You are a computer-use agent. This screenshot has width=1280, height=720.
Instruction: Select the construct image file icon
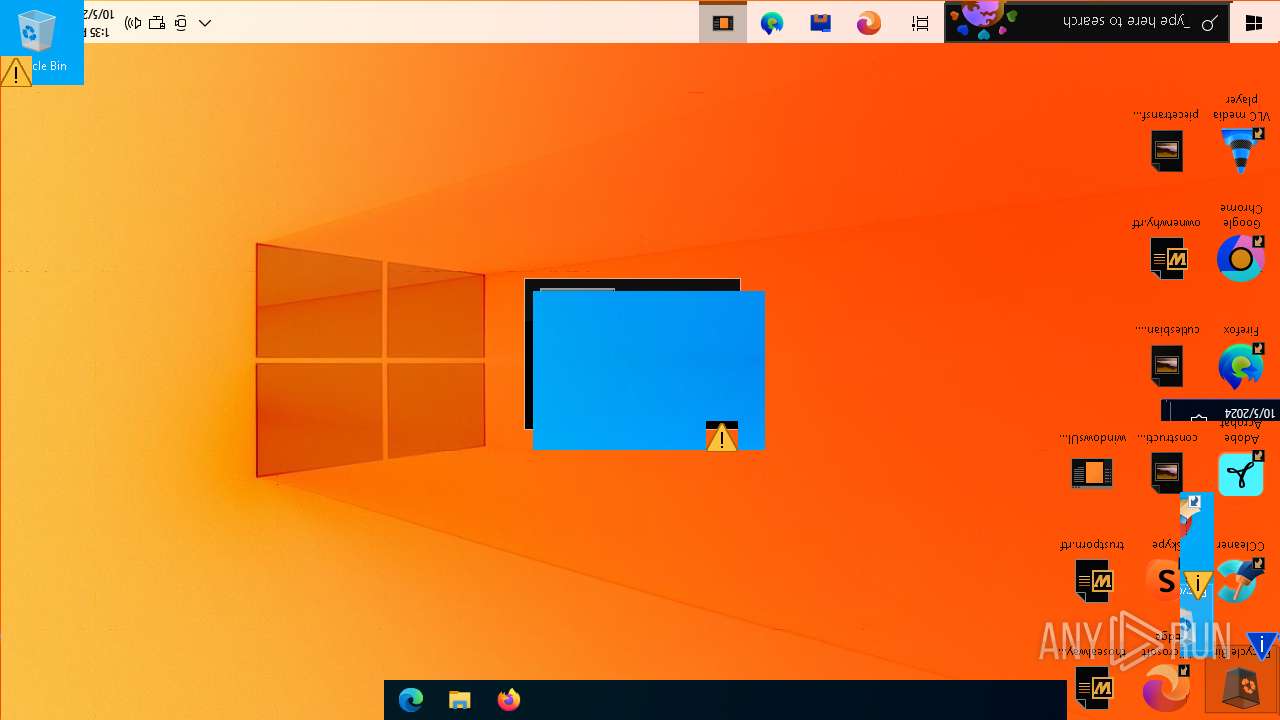pos(1166,473)
